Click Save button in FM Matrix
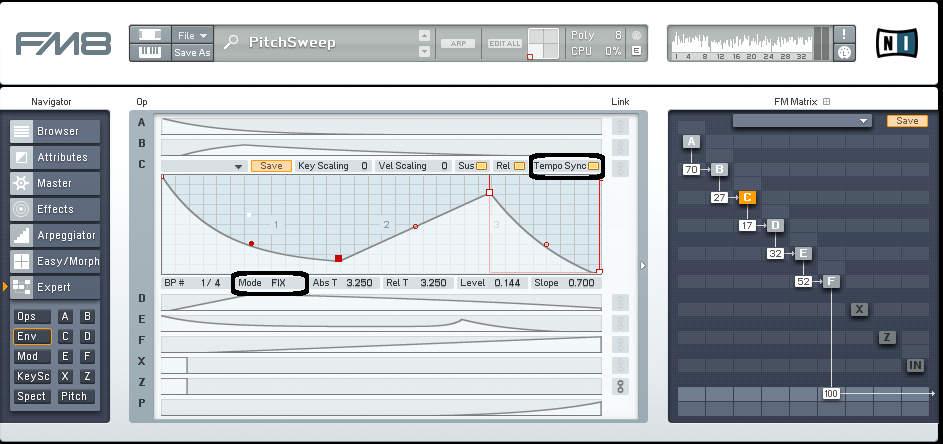Image resolution: width=943 pixels, height=444 pixels. click(907, 121)
